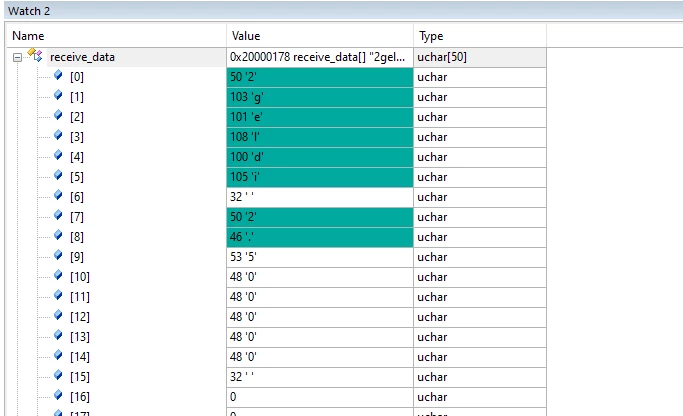Select array index [6] row name
This screenshot has width=683, height=416.
click(x=77, y=197)
